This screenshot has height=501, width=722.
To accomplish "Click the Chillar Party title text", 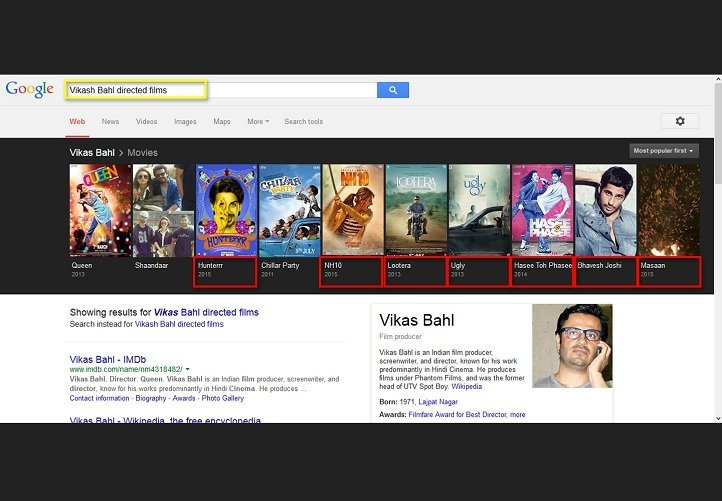I will [280, 266].
